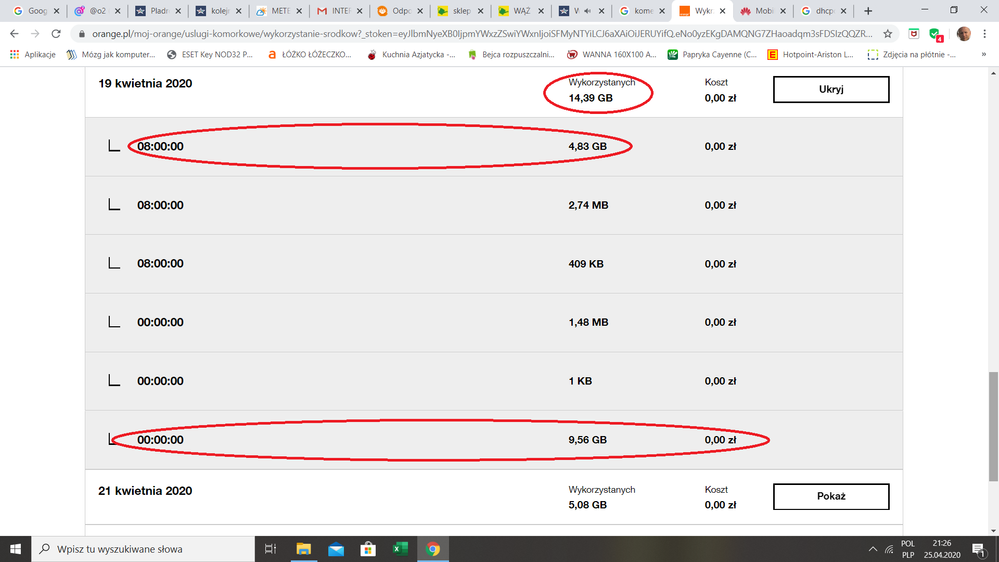Click the orange.pl address bar URL

[x=482, y=34]
